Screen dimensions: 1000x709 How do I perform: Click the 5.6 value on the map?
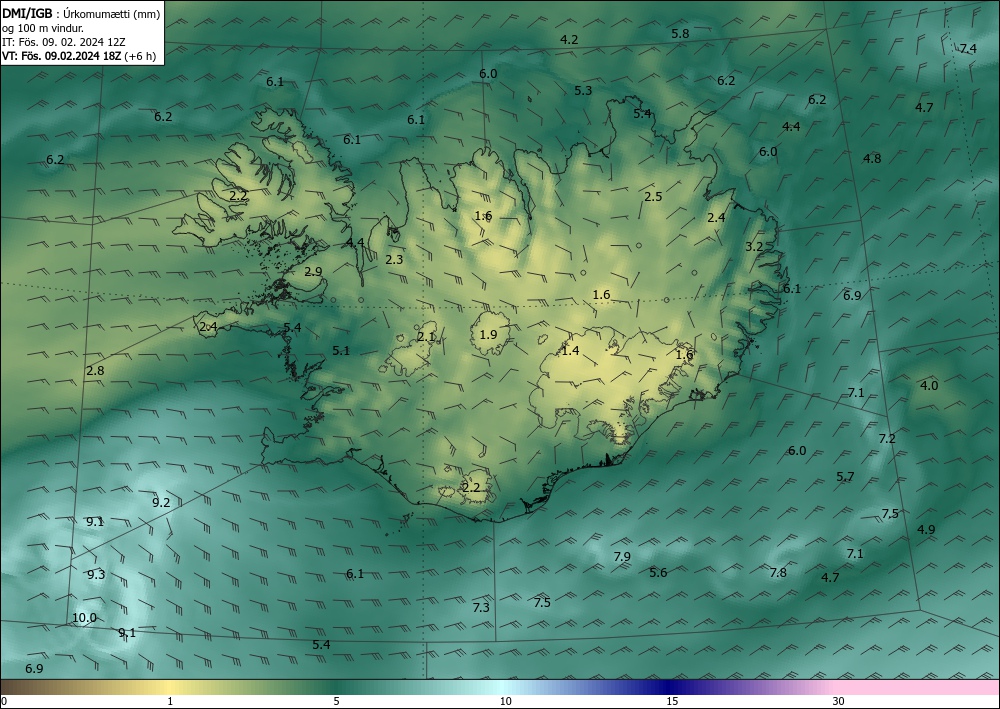pyautogui.click(x=658, y=573)
